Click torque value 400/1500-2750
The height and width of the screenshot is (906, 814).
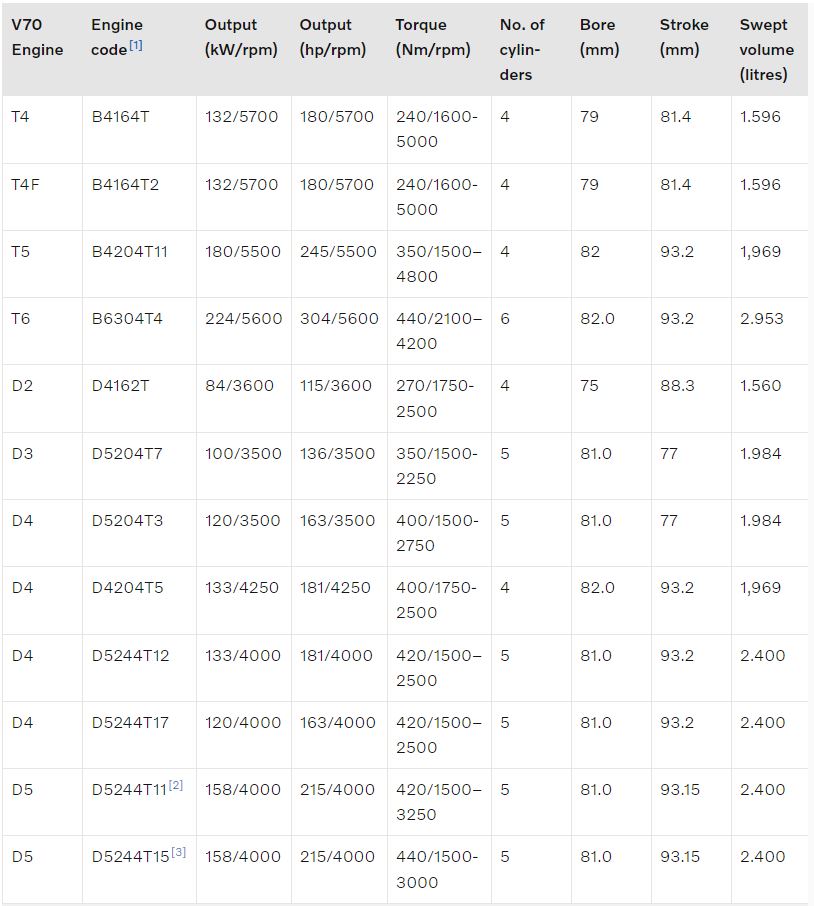pos(437,533)
